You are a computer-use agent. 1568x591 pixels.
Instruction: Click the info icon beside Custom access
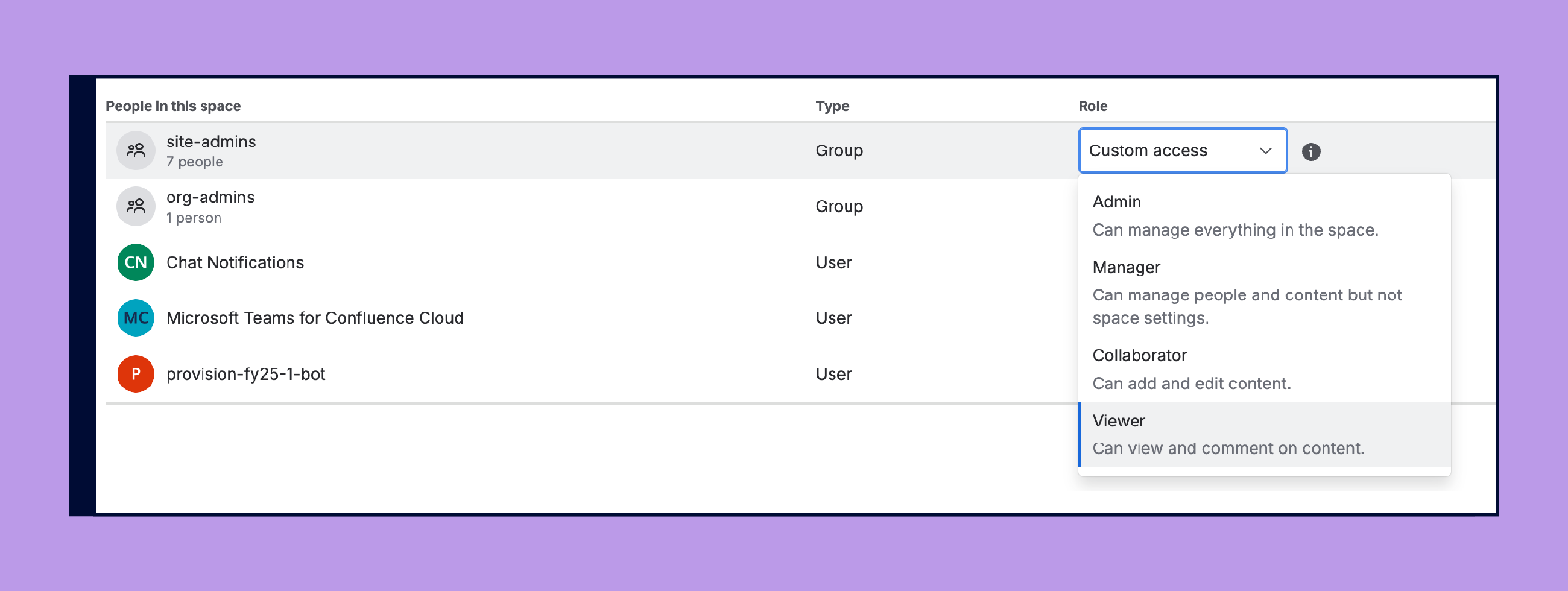[1310, 151]
